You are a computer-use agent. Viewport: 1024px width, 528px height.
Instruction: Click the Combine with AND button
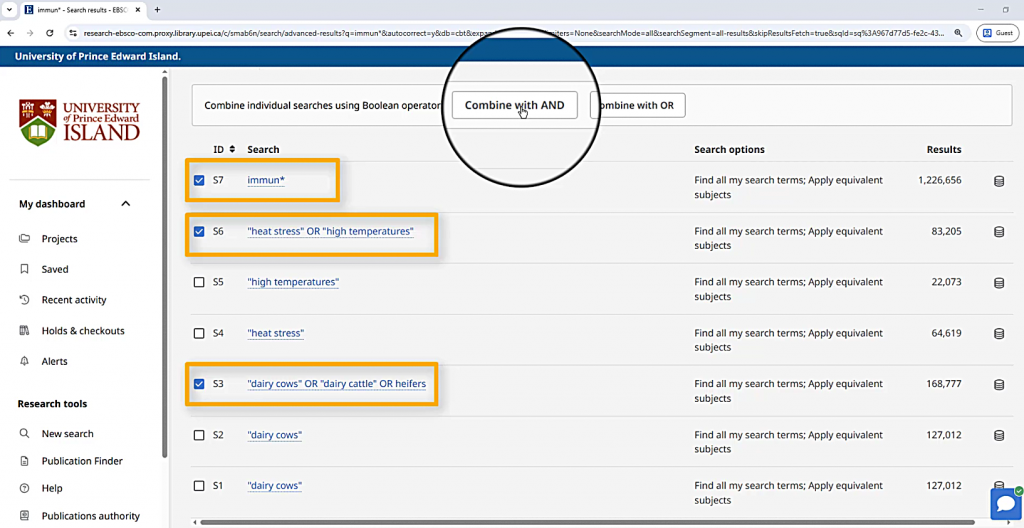514,105
